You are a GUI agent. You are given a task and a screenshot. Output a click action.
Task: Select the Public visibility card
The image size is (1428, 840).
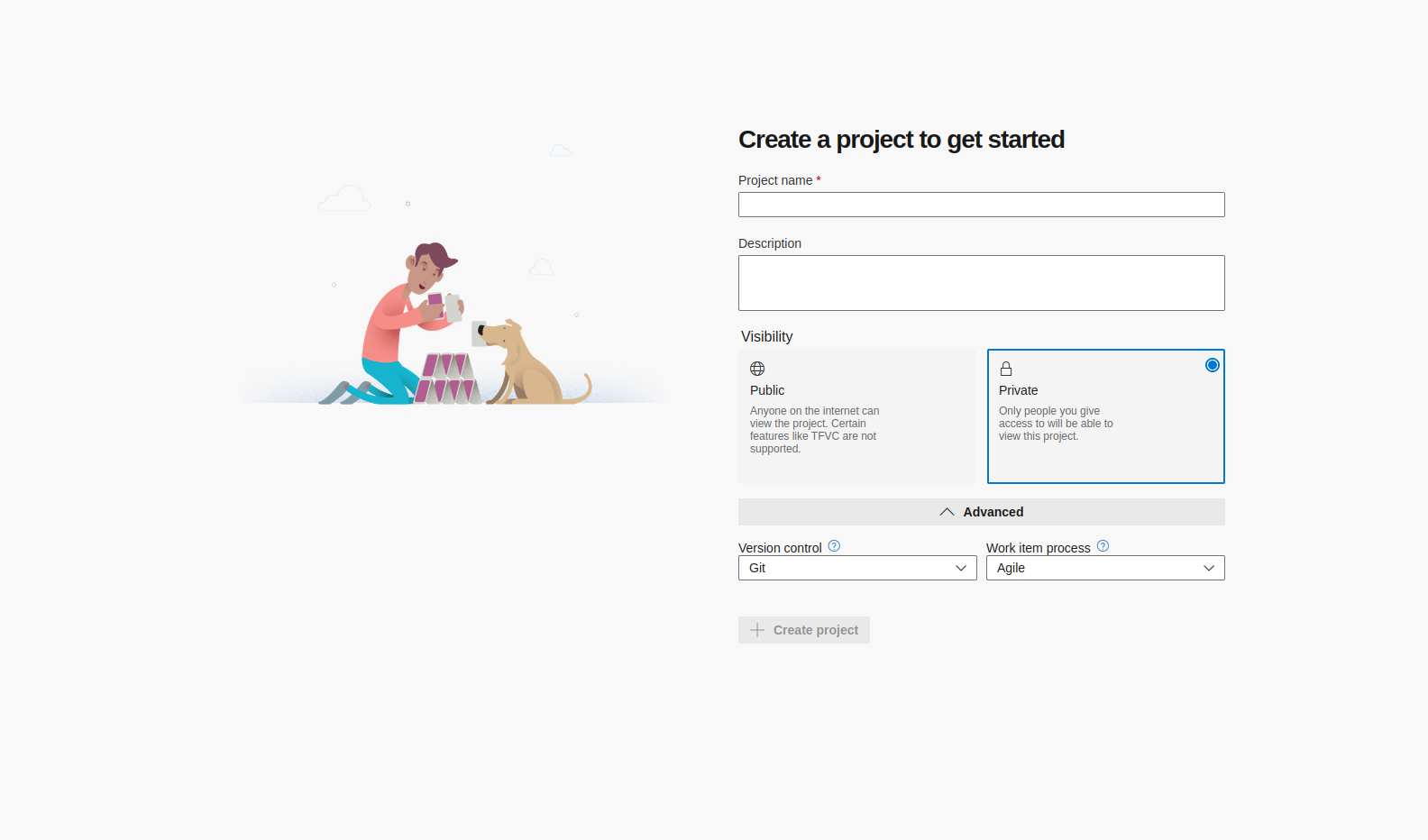(x=857, y=416)
